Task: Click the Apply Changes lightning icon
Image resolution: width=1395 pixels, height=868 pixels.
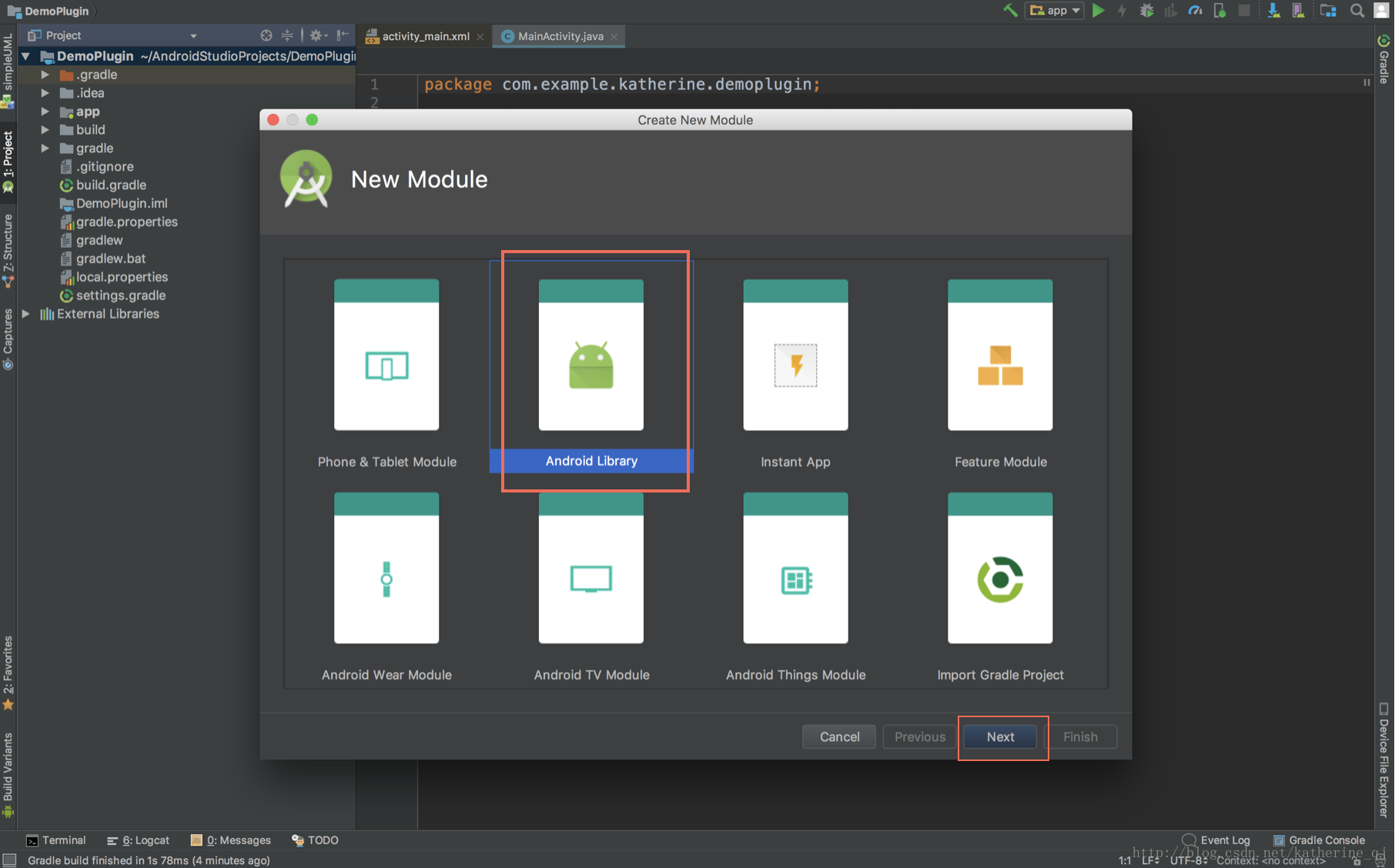Action: click(1122, 11)
